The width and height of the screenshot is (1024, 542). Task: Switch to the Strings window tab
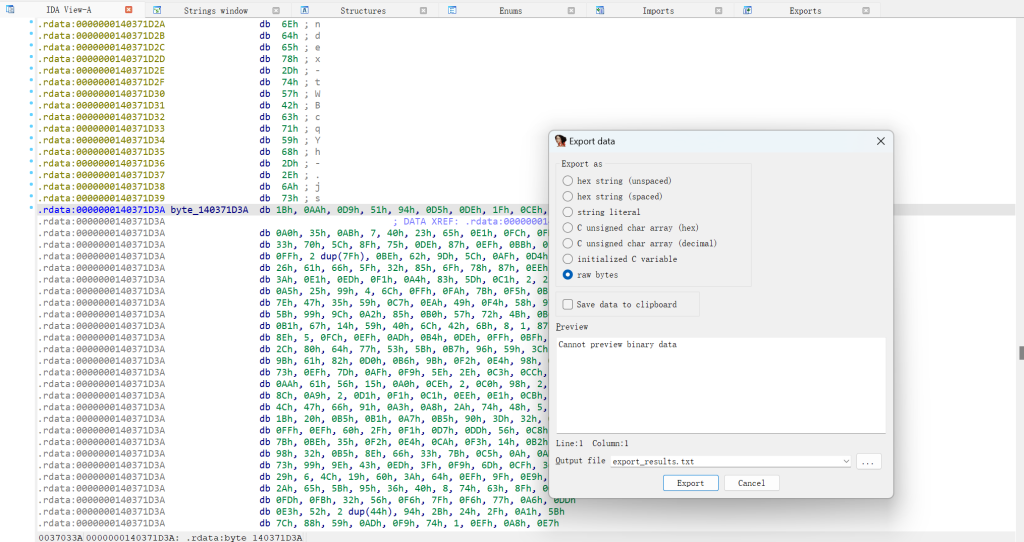(x=215, y=10)
